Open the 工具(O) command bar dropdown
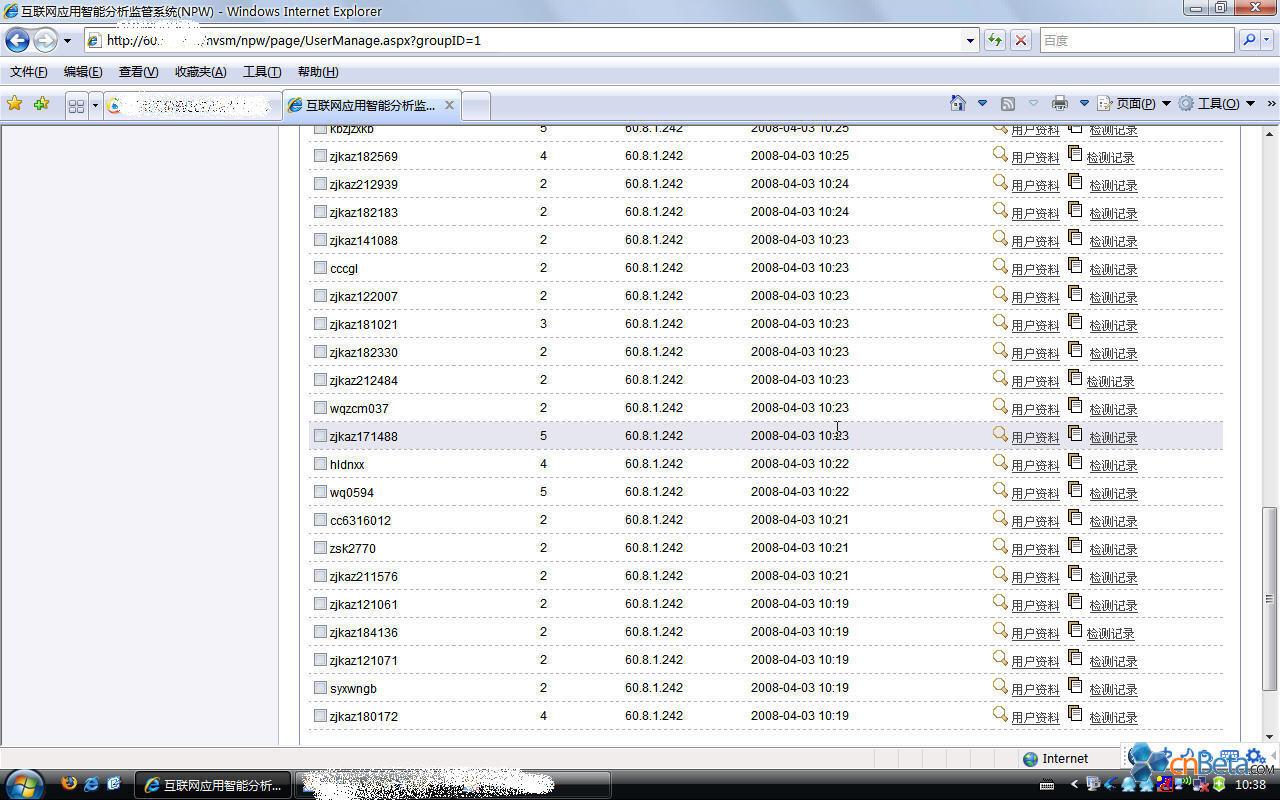Image resolution: width=1280 pixels, height=800 pixels. [x=1216, y=104]
